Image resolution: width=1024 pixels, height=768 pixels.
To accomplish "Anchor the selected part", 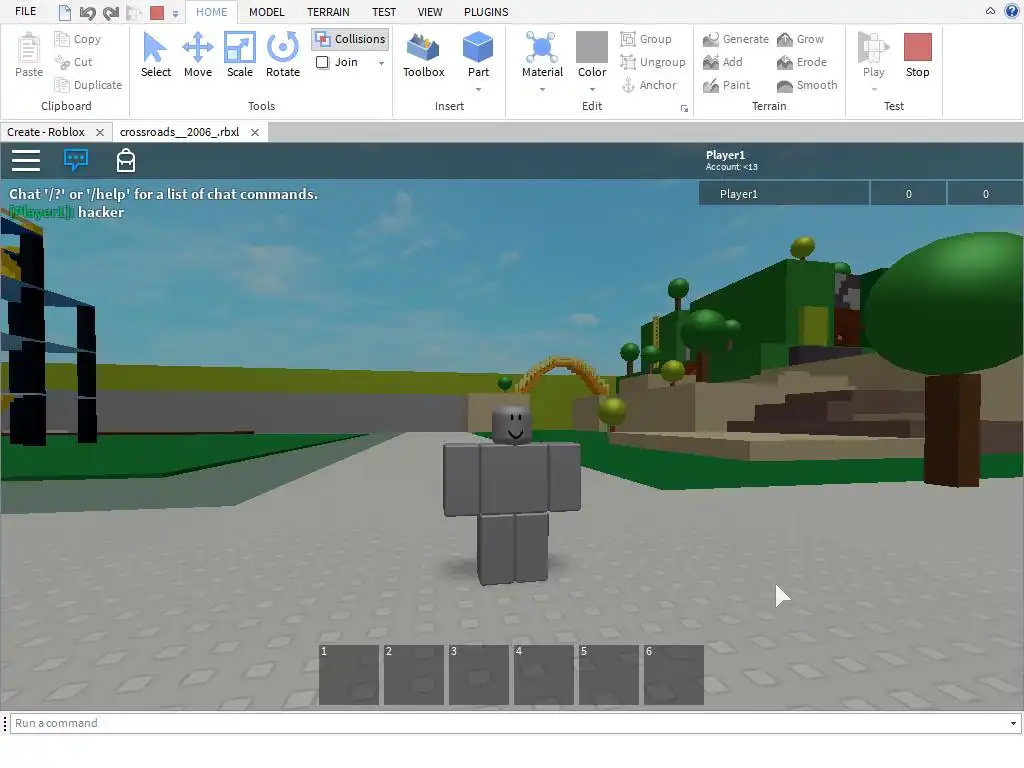I will pos(648,85).
